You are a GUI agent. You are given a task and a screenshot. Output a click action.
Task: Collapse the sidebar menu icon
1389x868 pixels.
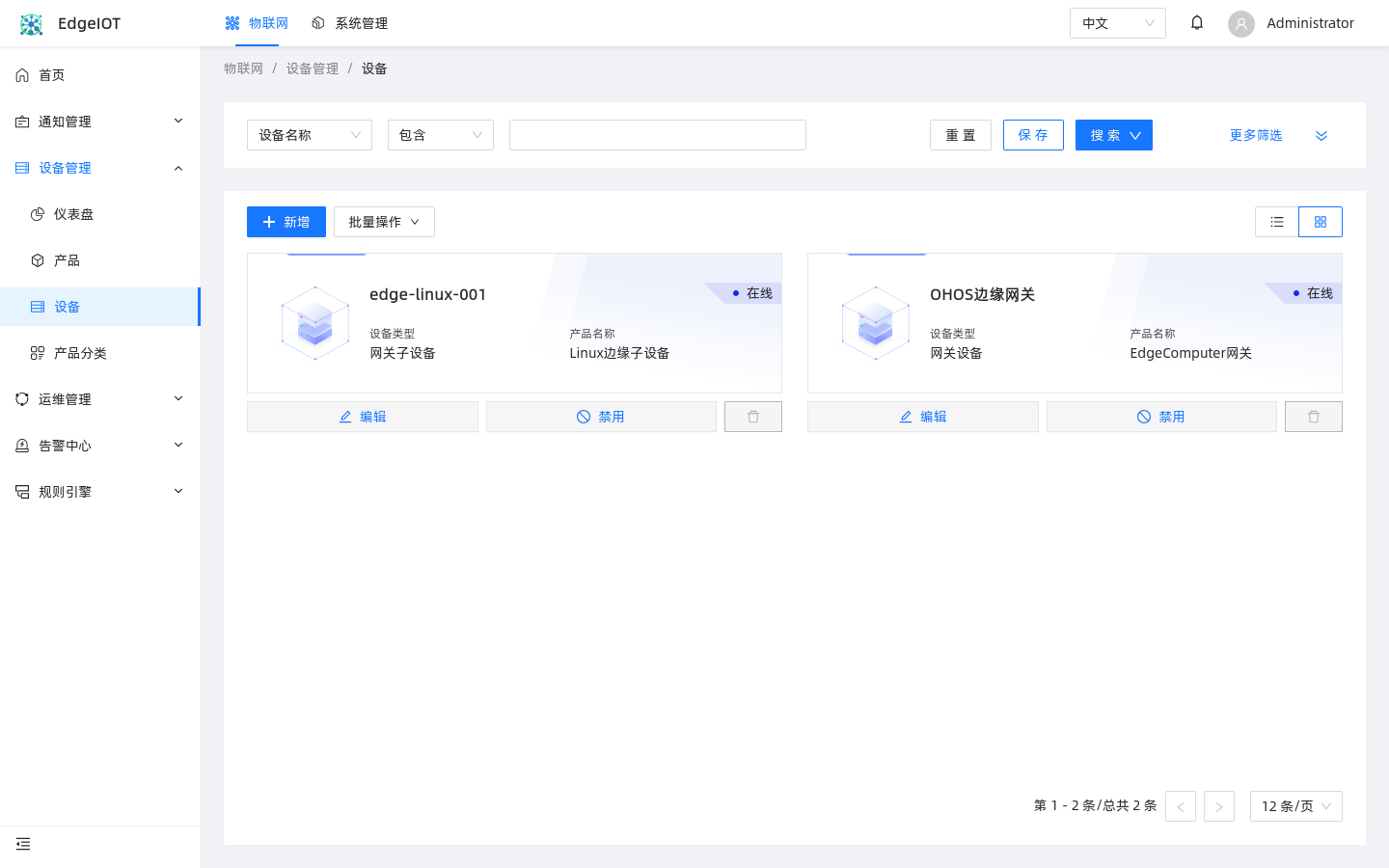pos(23,844)
